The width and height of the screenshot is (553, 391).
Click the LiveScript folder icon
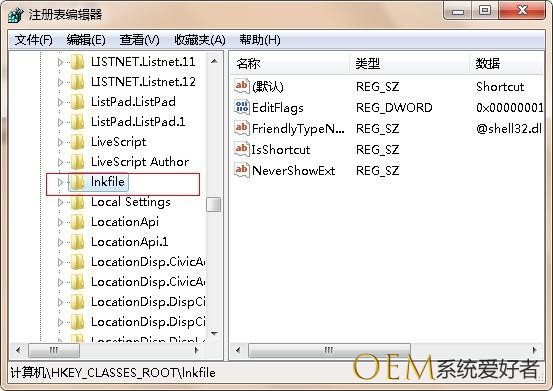(77, 142)
